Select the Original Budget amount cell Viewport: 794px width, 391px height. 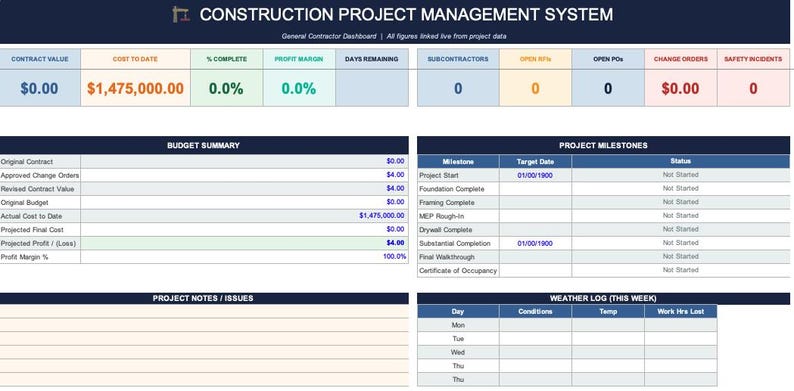pos(244,203)
